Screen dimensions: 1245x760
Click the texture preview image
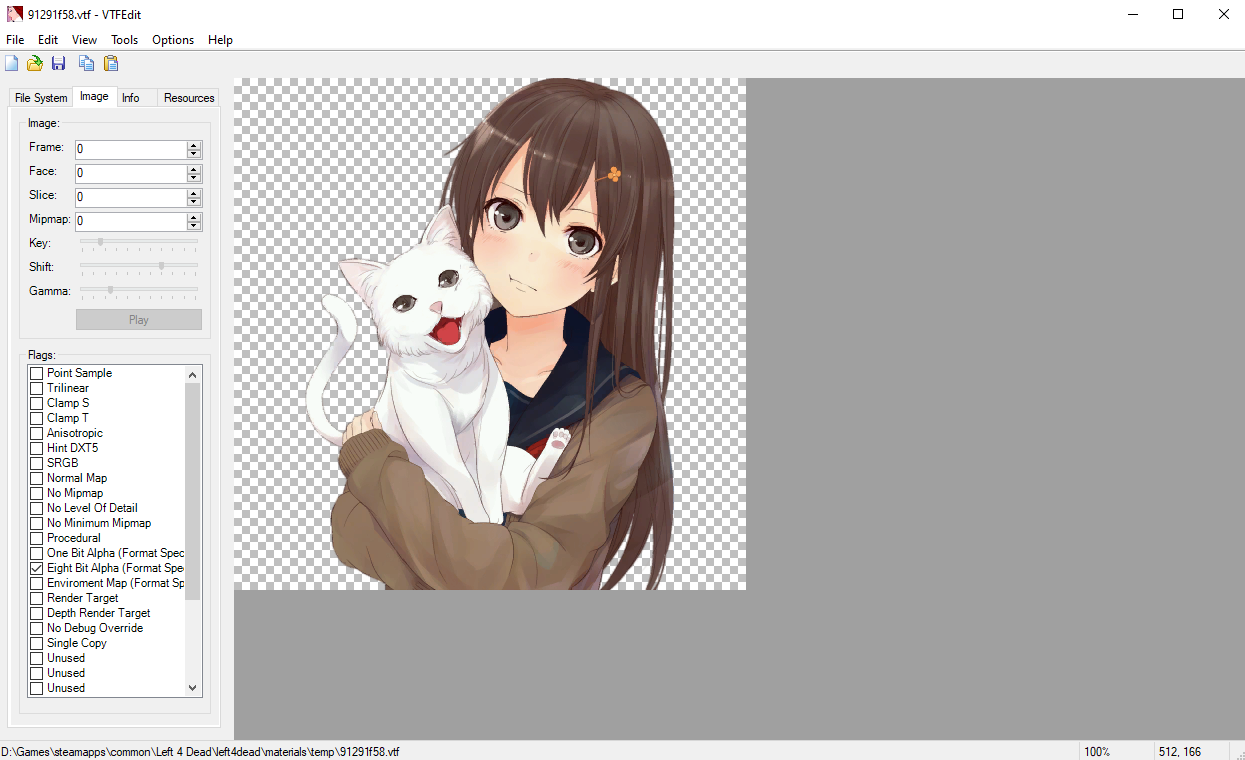(x=490, y=334)
